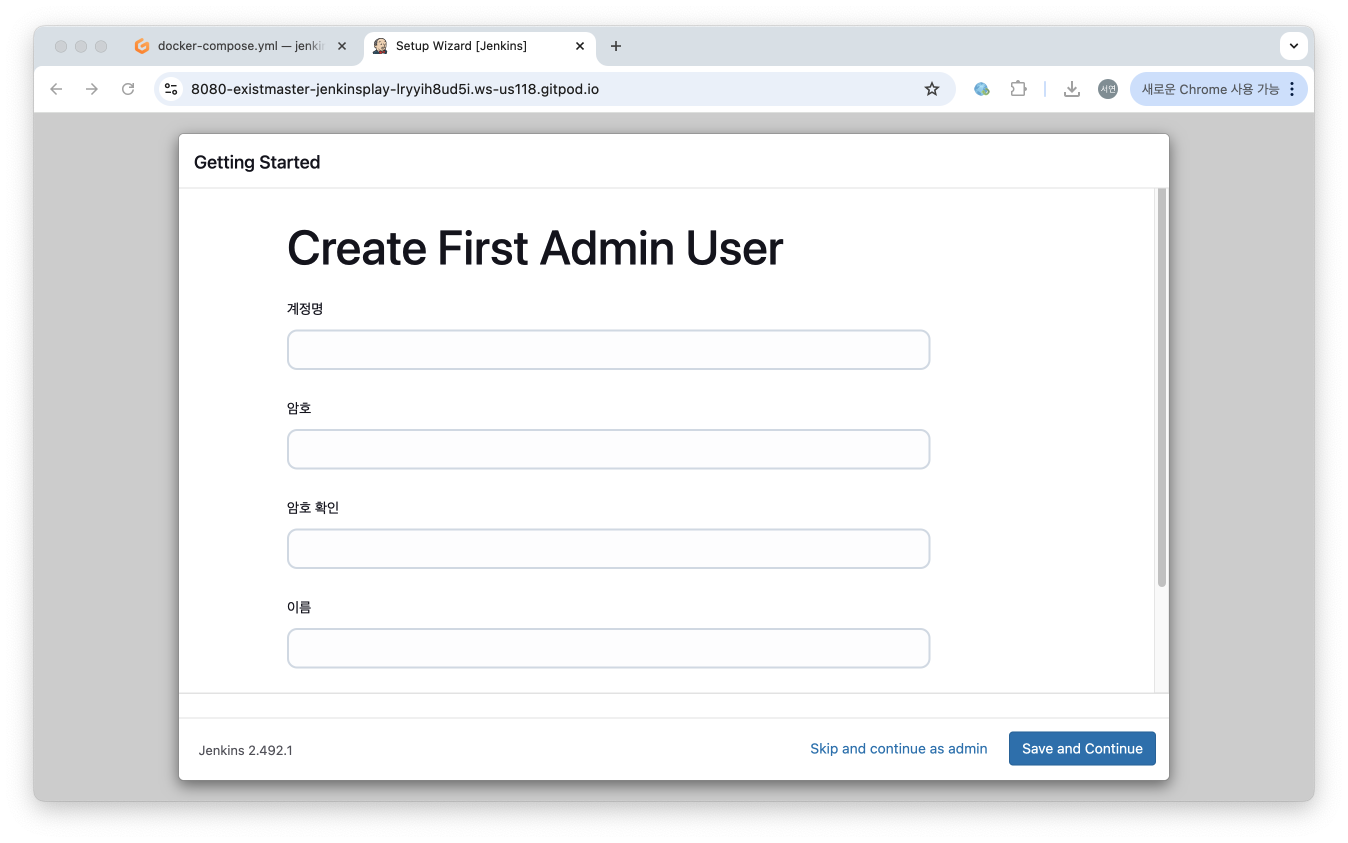Viewport: 1348px width, 843px height.
Task: Click the globe extension icon in toolbar
Action: click(x=982, y=89)
